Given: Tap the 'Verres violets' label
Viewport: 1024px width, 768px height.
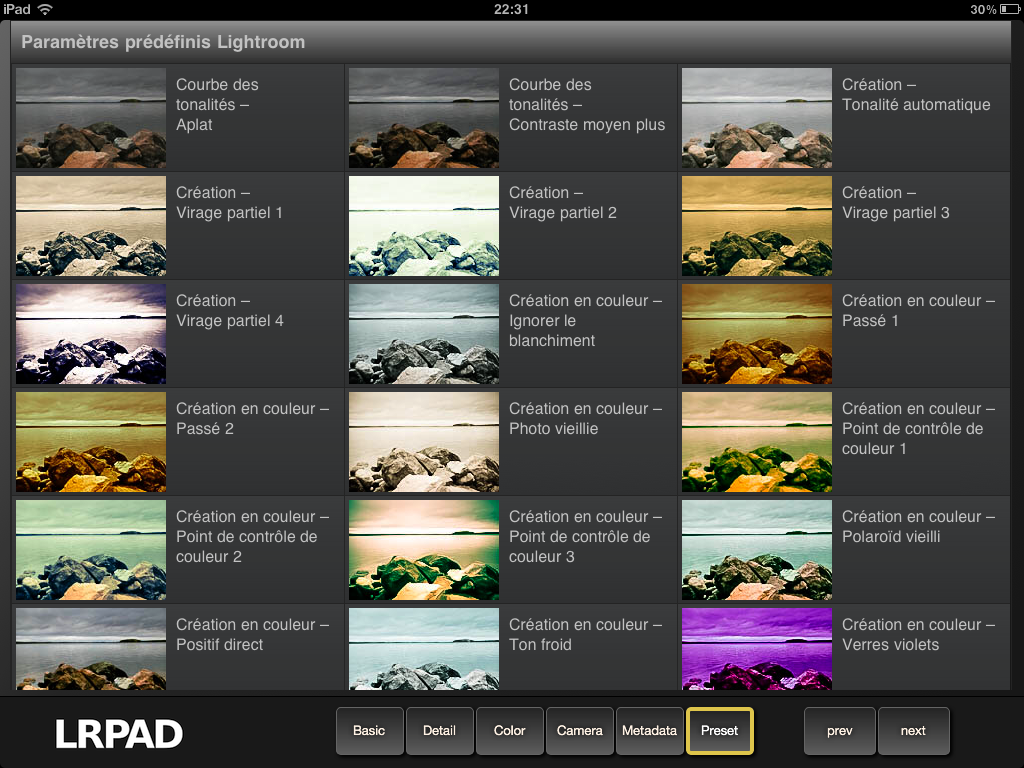Looking at the screenshot, I should [x=890, y=645].
